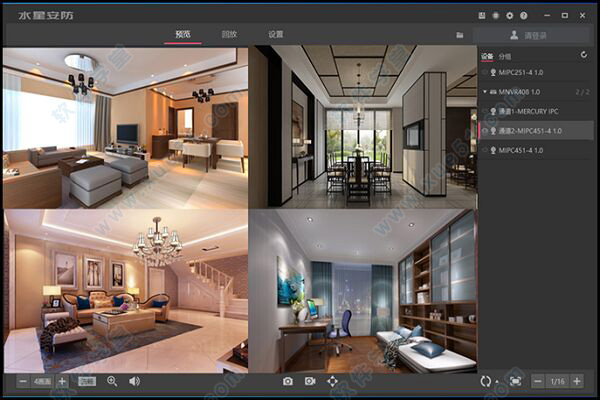The image size is (600, 400).
Task: Switch to the 回放 tab
Action: [x=229, y=34]
